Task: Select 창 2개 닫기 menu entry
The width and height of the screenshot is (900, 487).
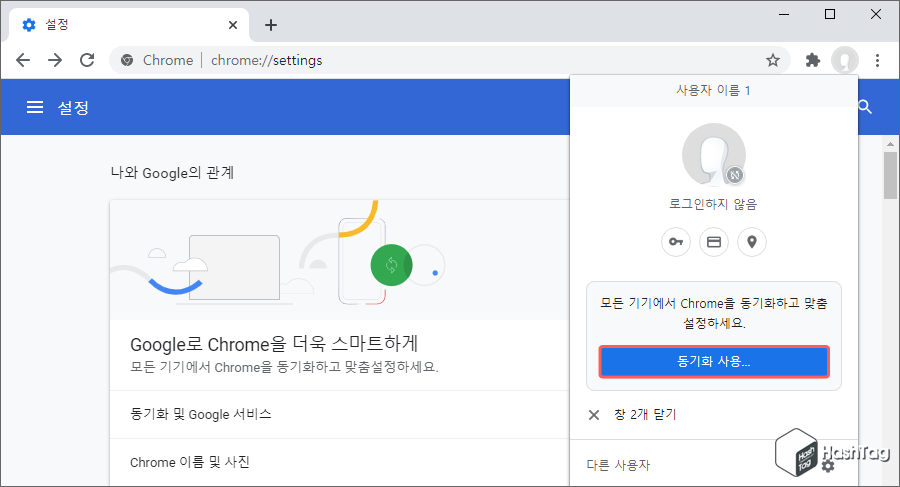Action: (x=714, y=415)
